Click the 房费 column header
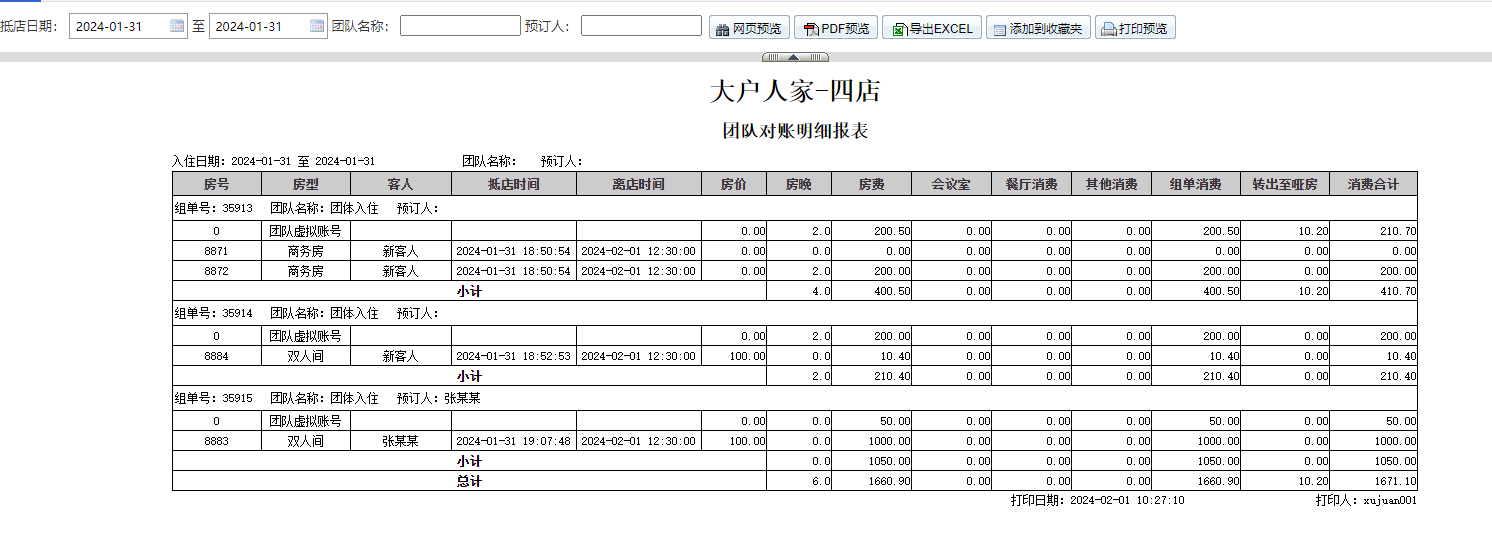 point(872,184)
